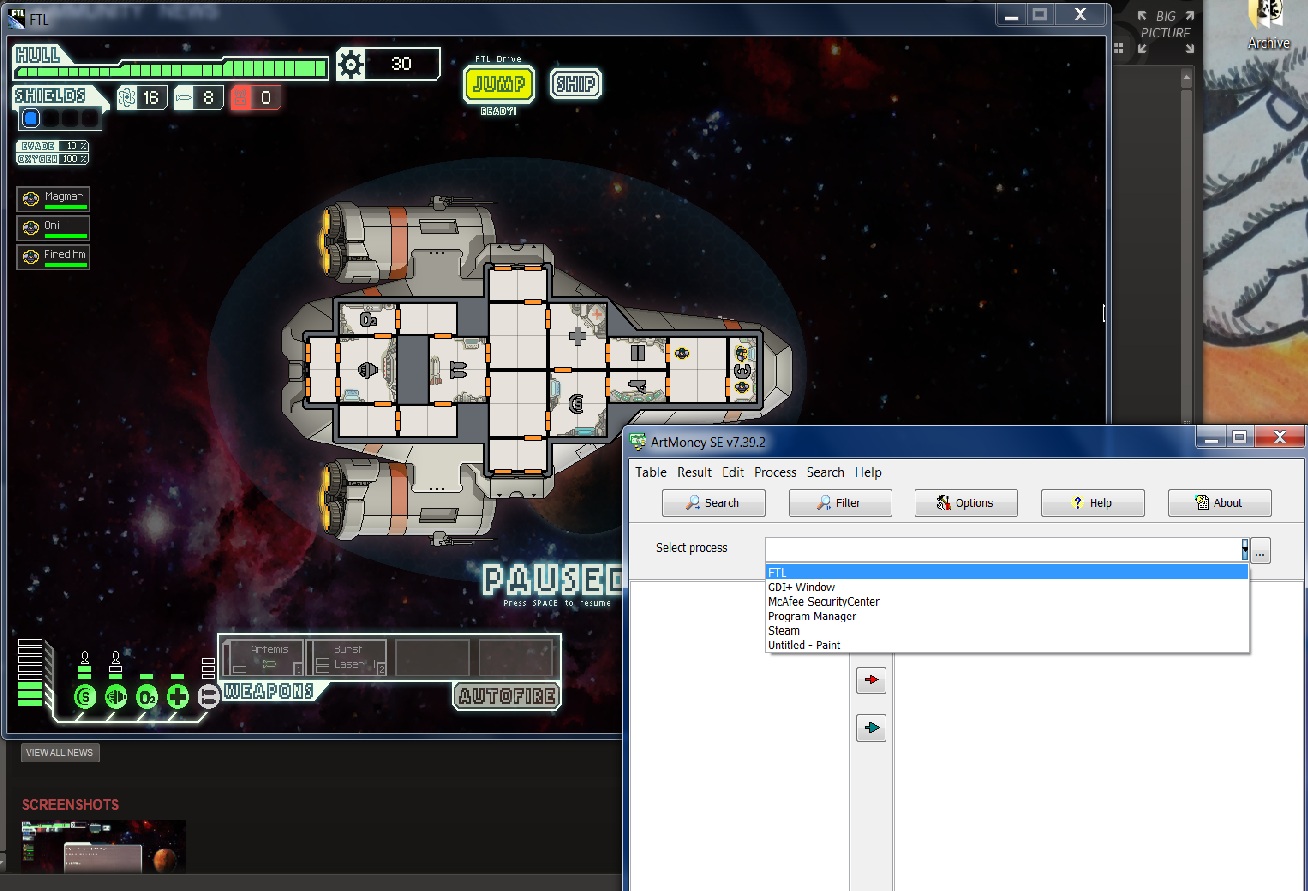Click the Evade percentage status bar
1308x891 pixels.
(x=53, y=146)
